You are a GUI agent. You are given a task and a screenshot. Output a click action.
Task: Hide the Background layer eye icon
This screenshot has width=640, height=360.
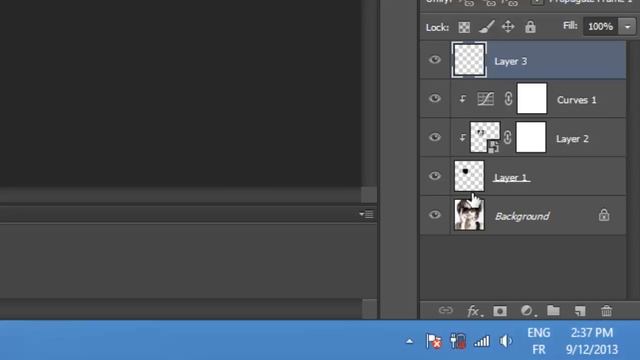point(435,215)
